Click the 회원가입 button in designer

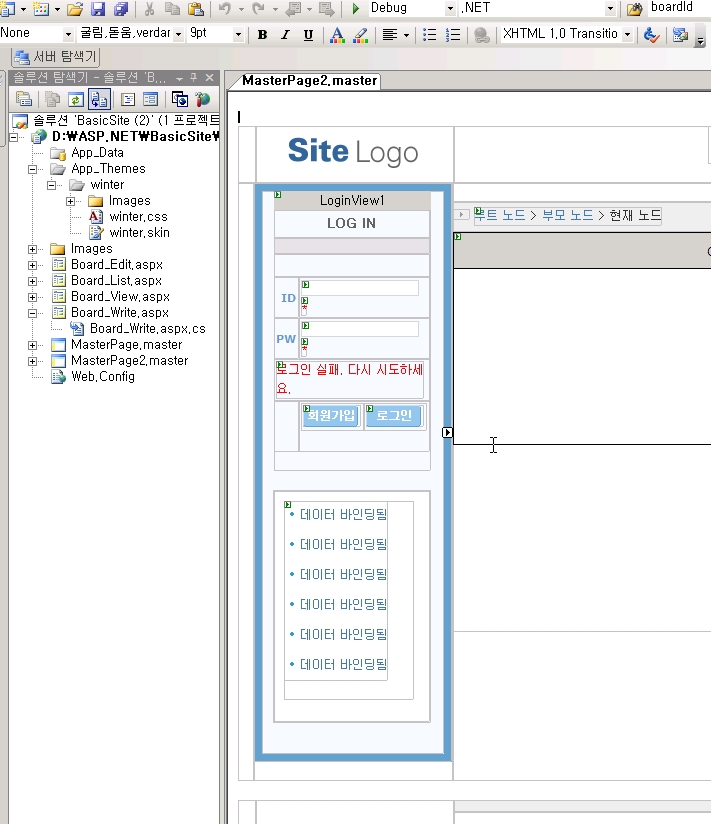pos(331,416)
